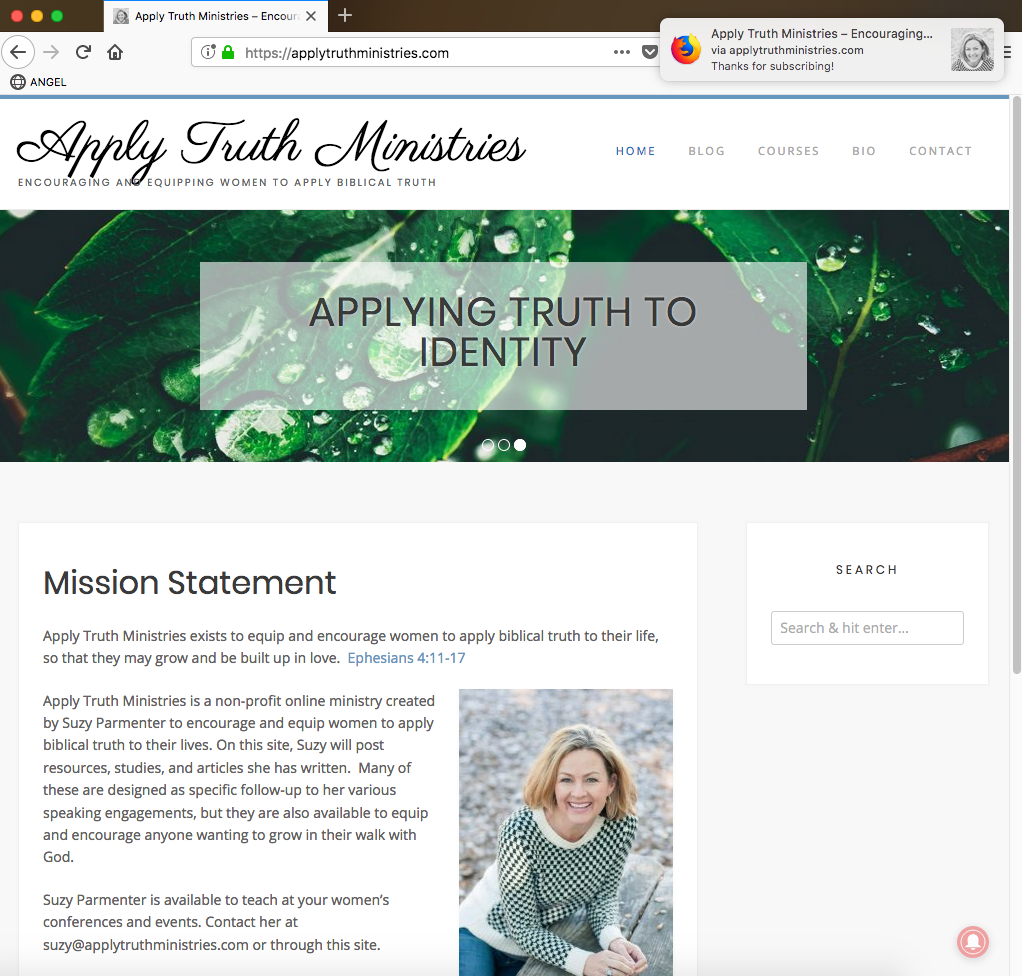Open page actions three-dots menu

coord(622,52)
